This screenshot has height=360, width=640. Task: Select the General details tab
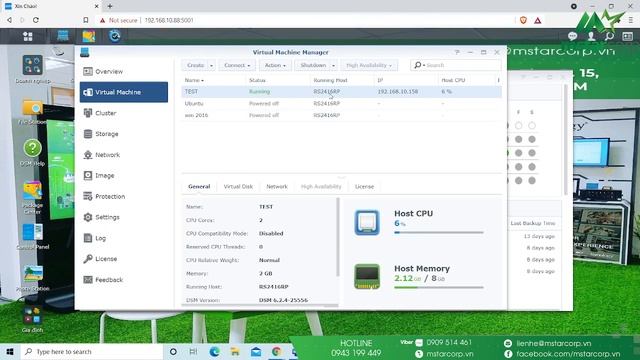pyautogui.click(x=199, y=187)
